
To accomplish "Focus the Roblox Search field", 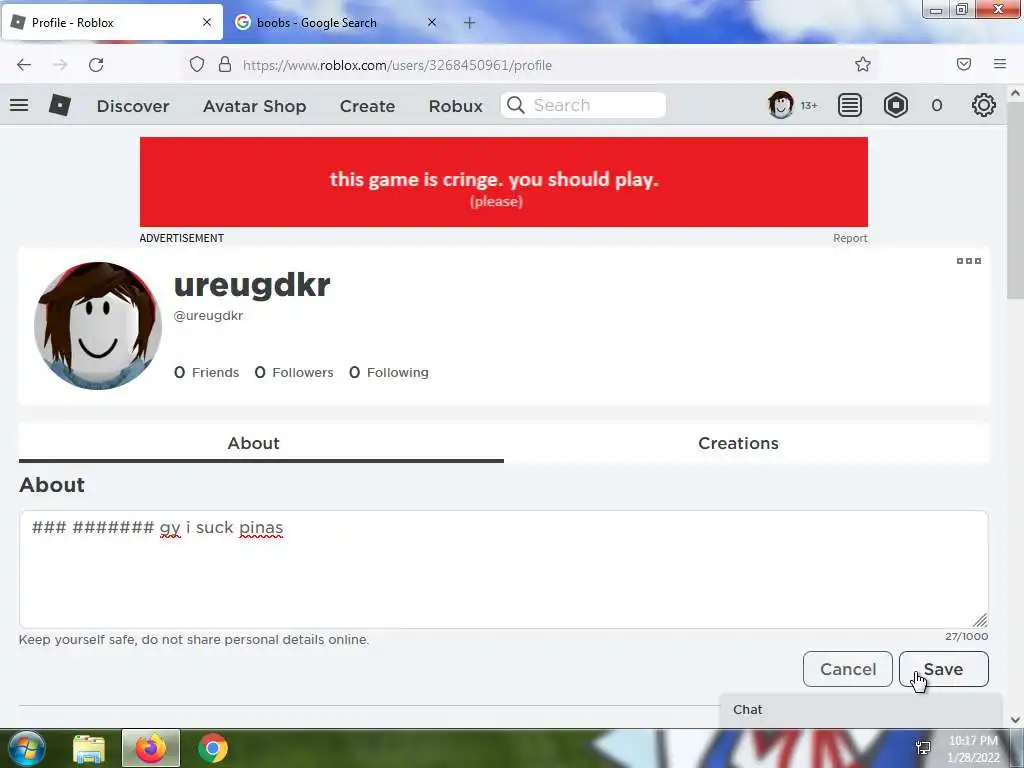I will point(583,105).
